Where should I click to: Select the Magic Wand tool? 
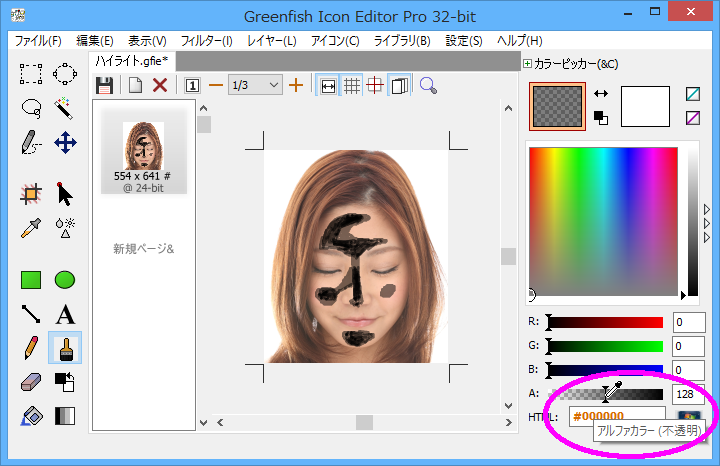click(65, 107)
